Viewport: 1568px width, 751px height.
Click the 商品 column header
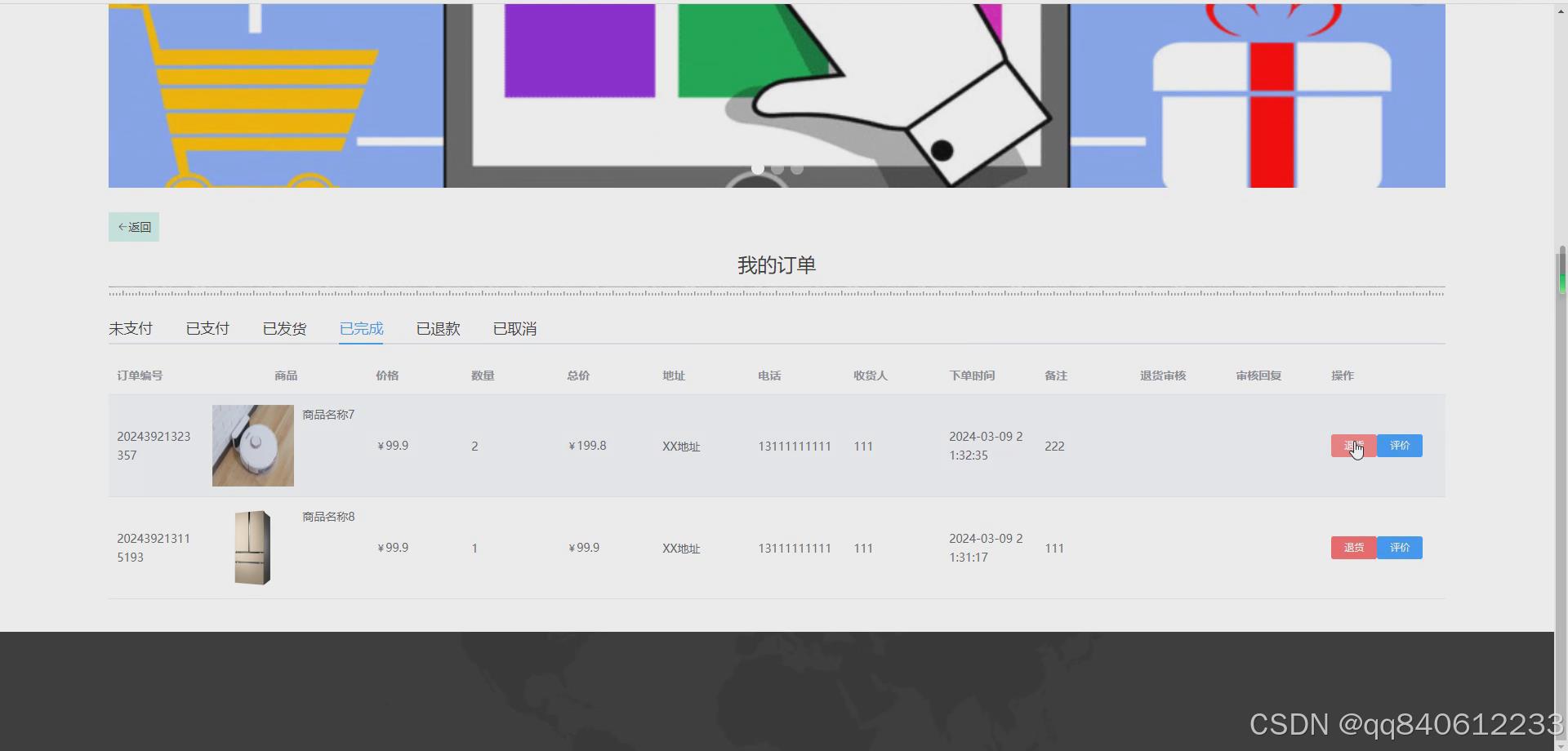[286, 375]
